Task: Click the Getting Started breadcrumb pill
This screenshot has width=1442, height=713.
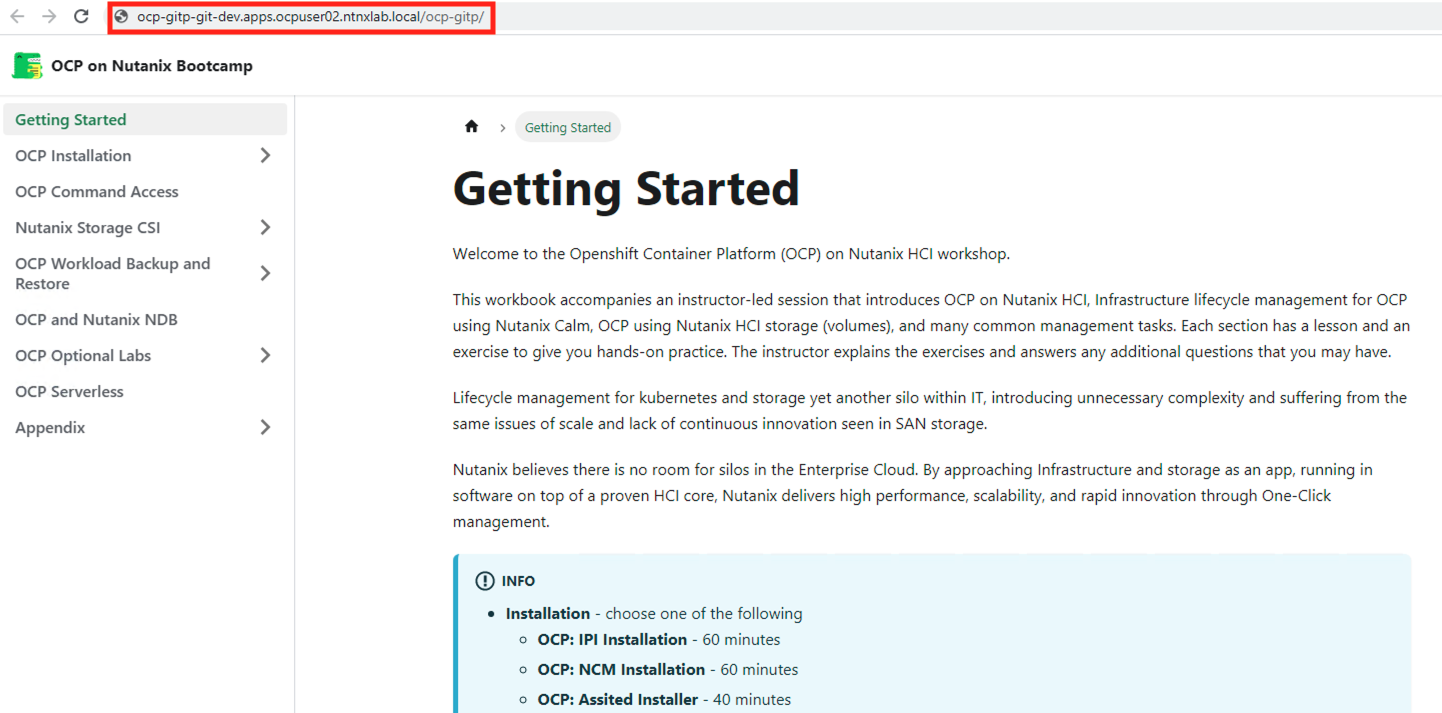Action: pos(567,128)
